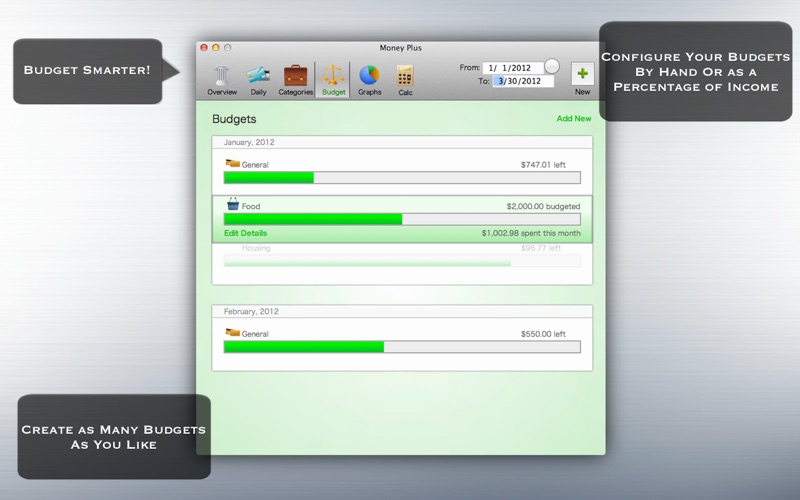
Task: Click the February General wallet icon
Action: tap(232, 332)
